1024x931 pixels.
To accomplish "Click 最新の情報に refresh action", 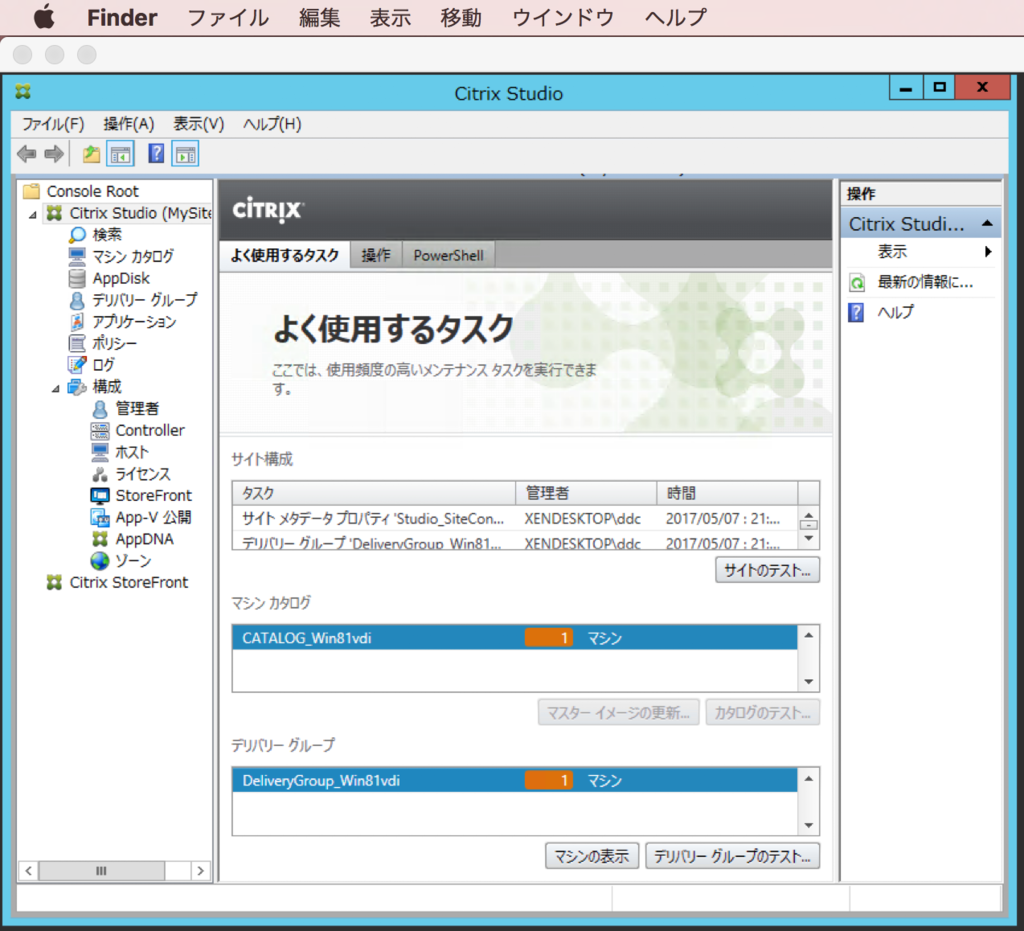I will pyautogui.click(x=925, y=282).
